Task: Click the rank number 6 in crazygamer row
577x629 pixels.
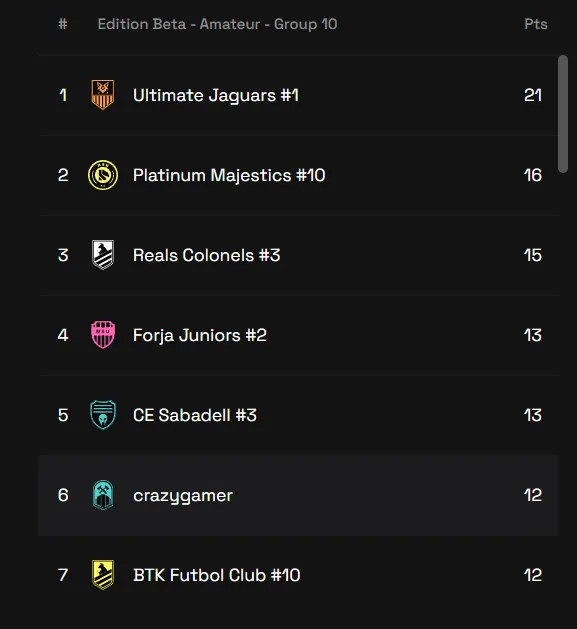Action: 63,495
